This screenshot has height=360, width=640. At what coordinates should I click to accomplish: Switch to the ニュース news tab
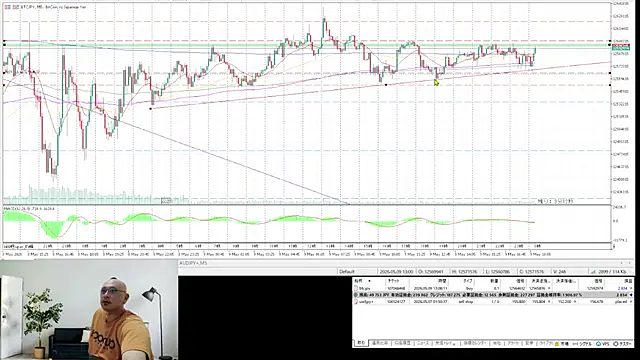click(422, 344)
